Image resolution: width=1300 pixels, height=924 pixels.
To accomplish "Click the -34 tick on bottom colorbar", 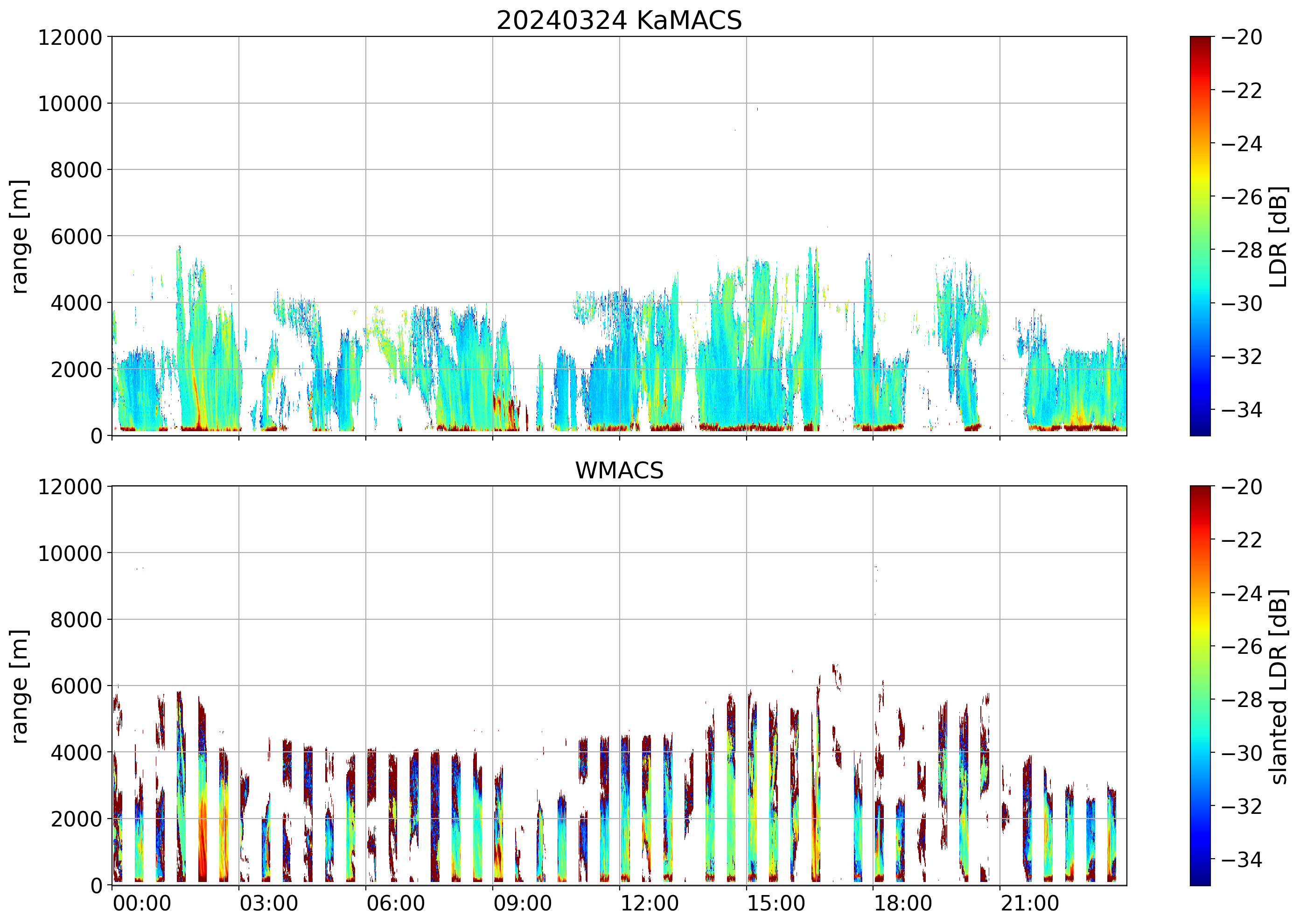I will [x=1241, y=859].
